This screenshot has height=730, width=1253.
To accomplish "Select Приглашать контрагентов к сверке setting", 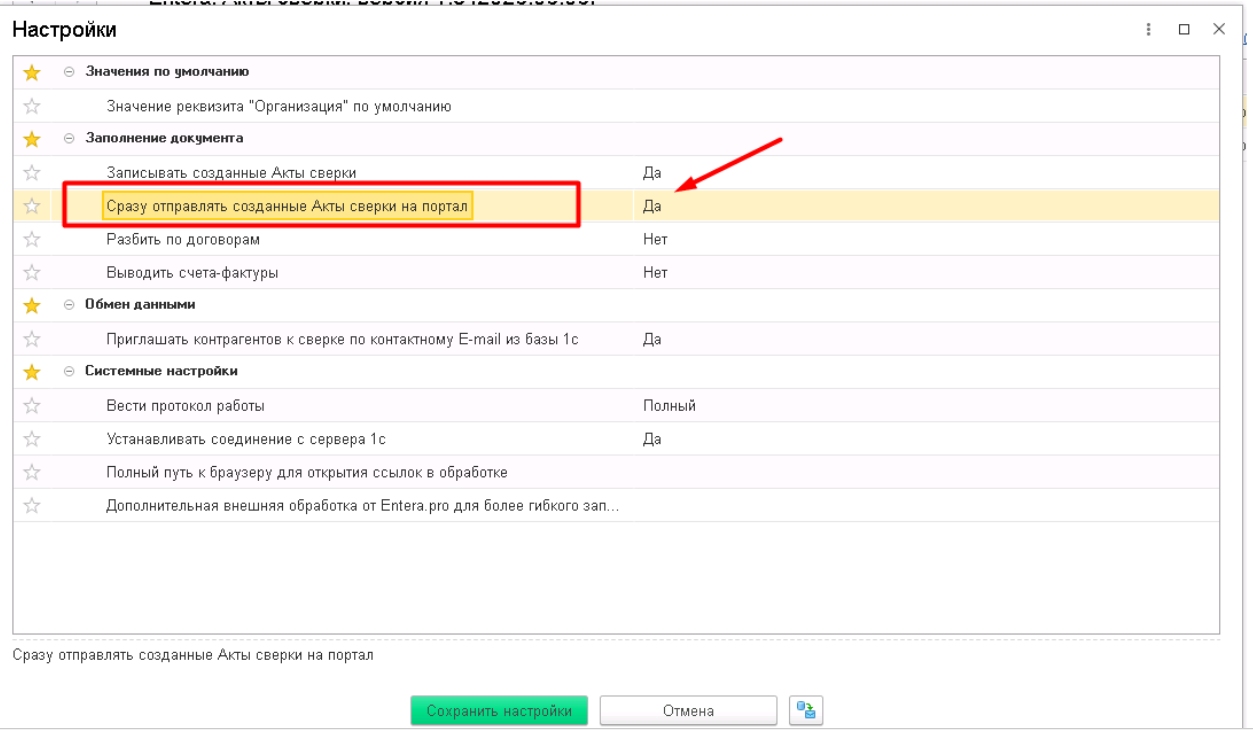I will point(342,339).
